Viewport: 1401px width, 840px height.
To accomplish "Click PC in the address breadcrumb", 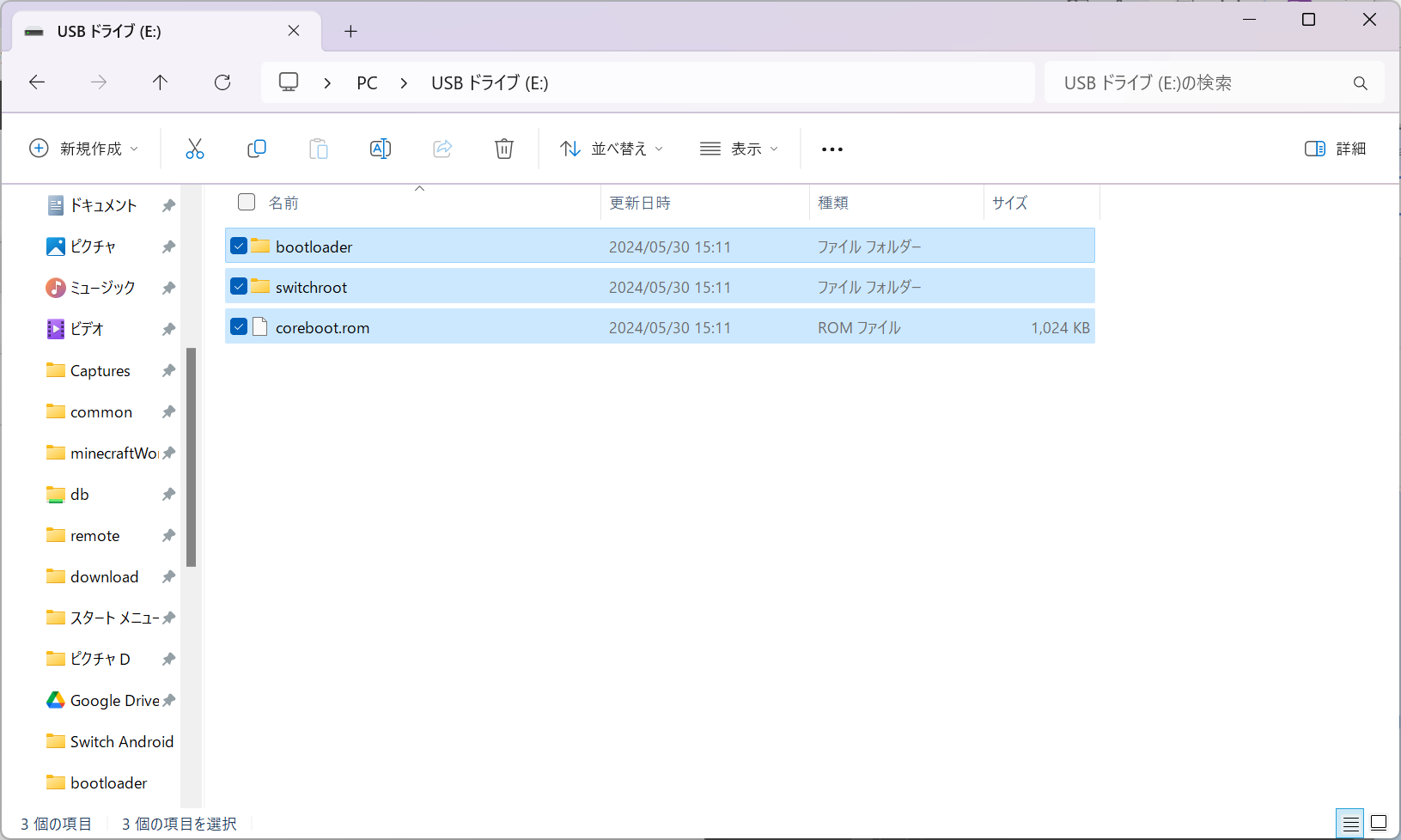I will pos(367,83).
